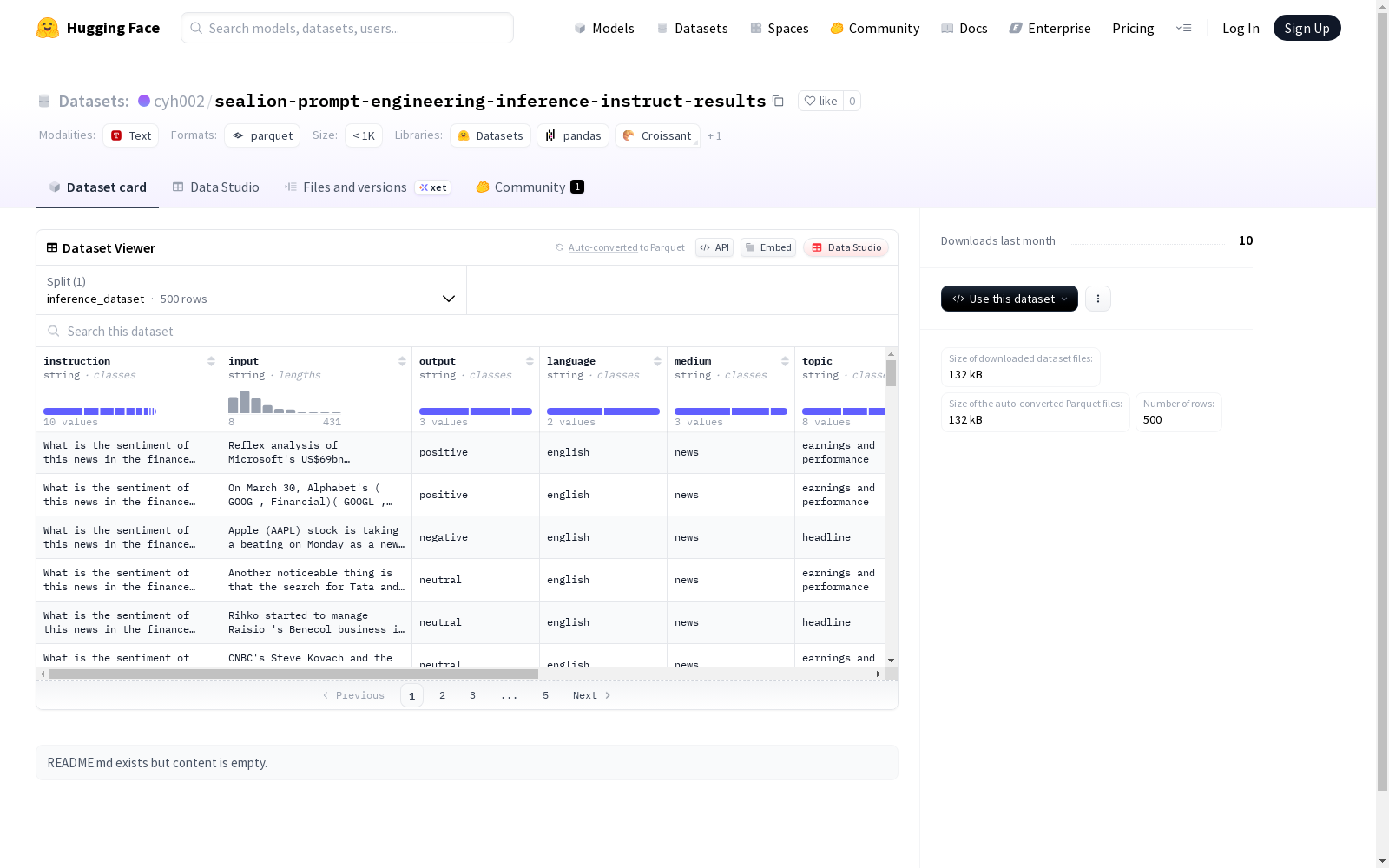The image size is (1389, 868).
Task: Click the 'Reflex analysis of Microsoft's' input cell
Action: (x=317, y=452)
